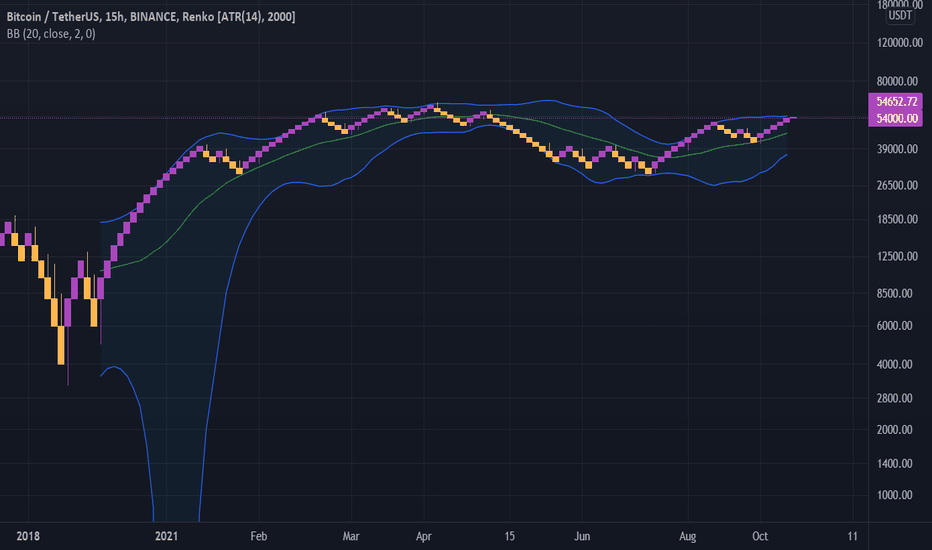Click the 12500.00 price axis label
The height and width of the screenshot is (550, 932).
tap(900, 256)
